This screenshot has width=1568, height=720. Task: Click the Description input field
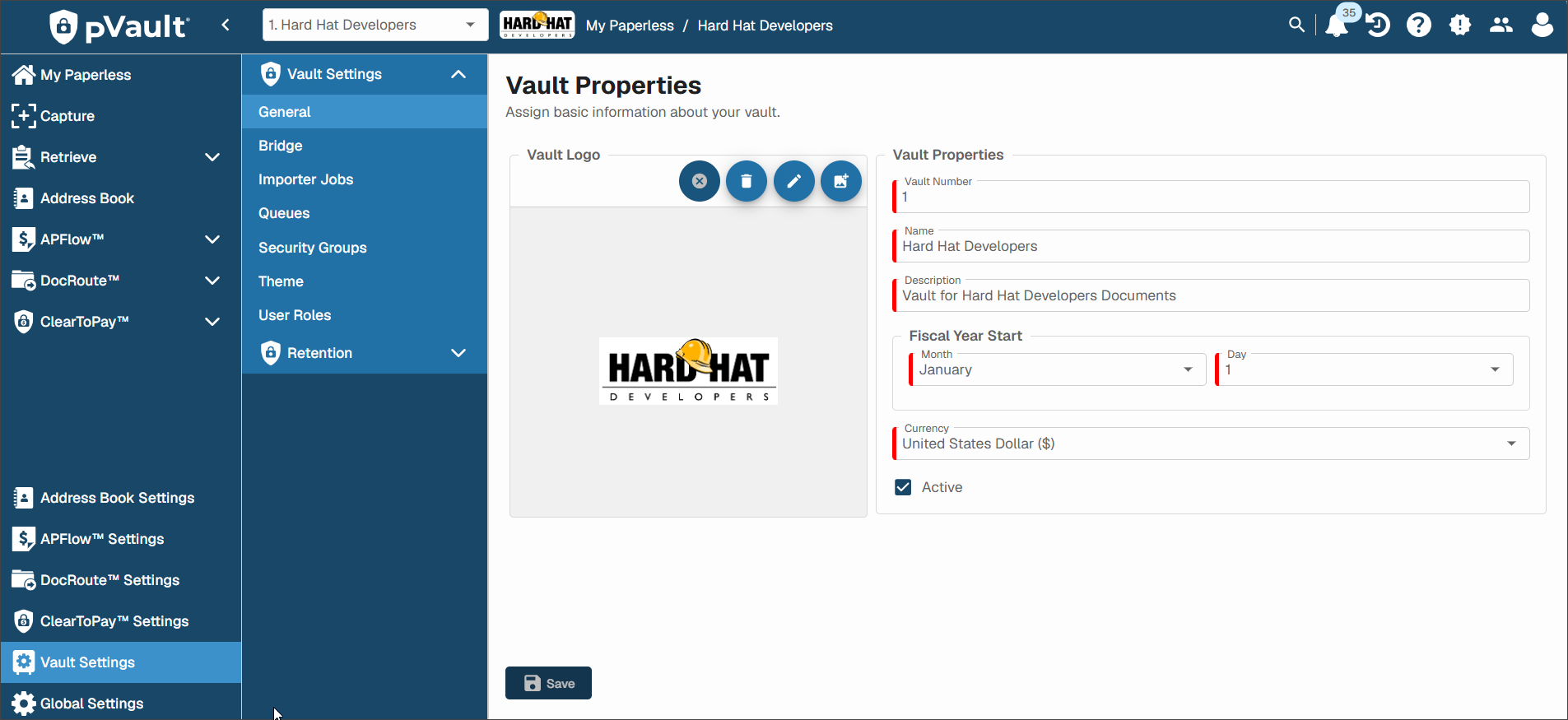(x=1211, y=295)
